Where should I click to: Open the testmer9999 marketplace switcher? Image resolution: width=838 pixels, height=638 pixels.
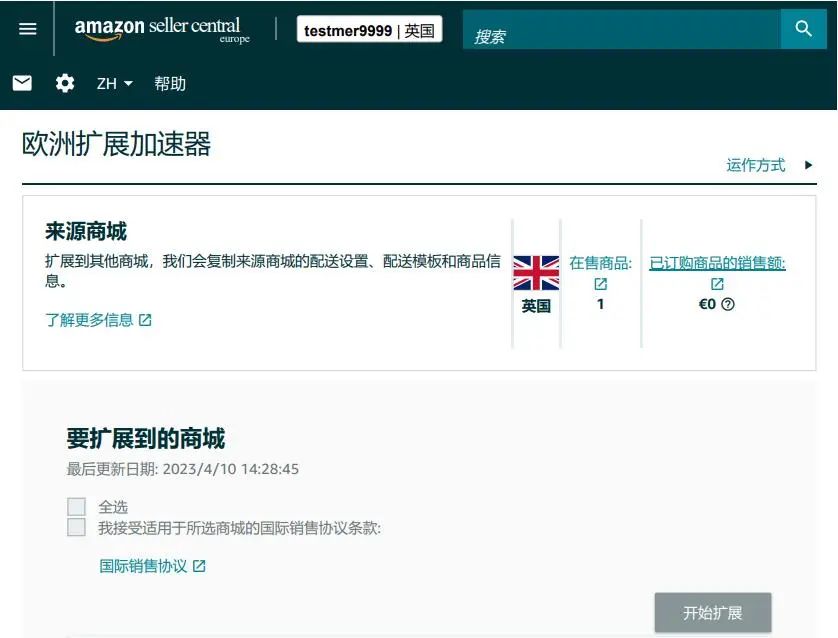[369, 29]
